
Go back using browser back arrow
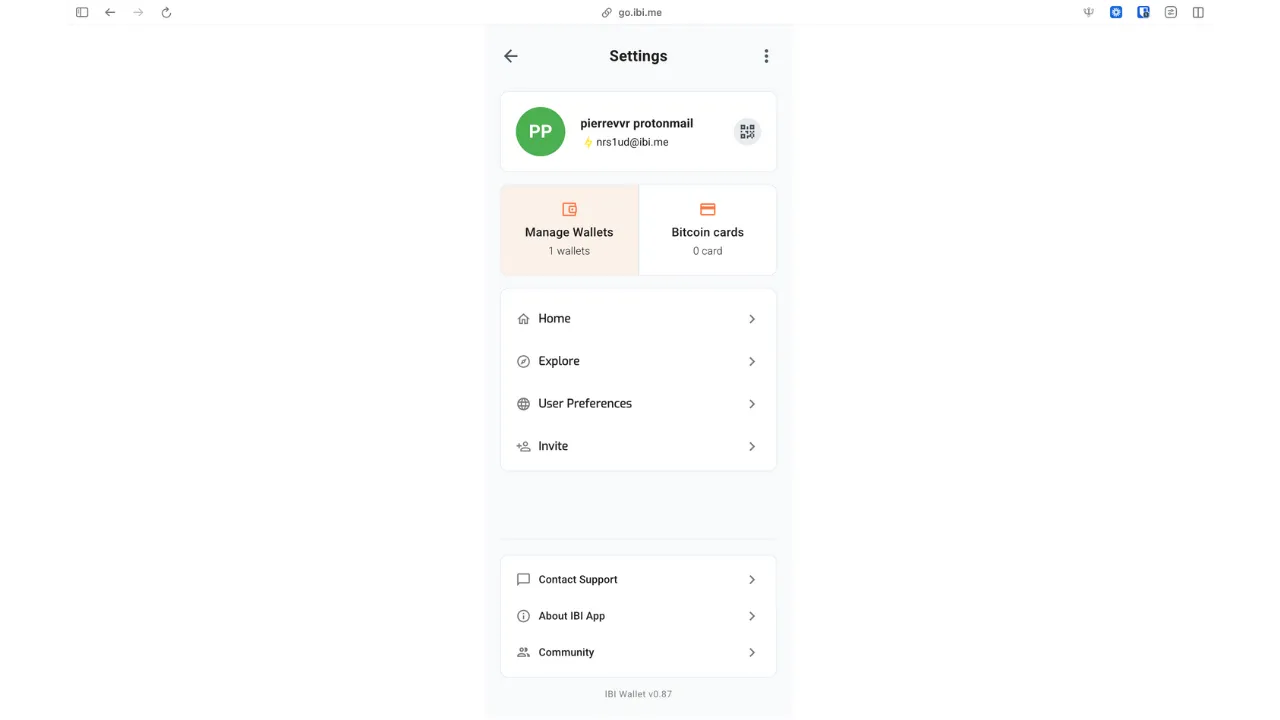tap(110, 12)
